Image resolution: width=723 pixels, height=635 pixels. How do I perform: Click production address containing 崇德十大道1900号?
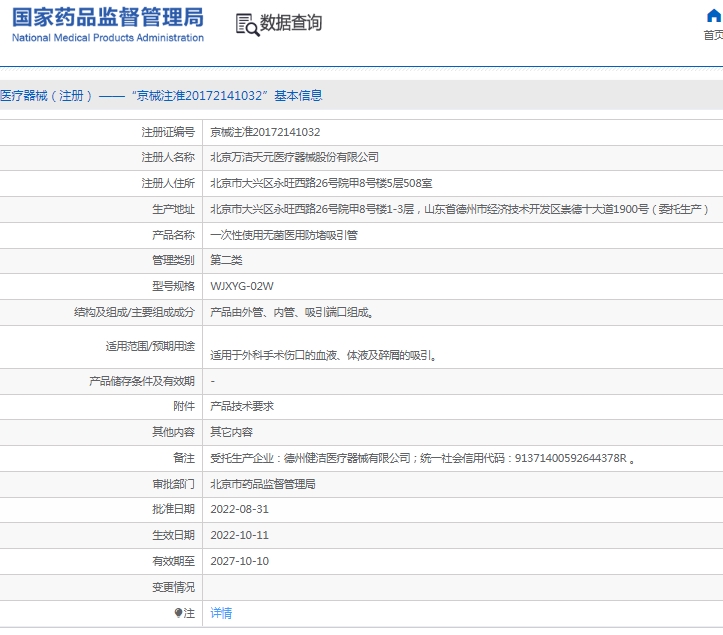point(459,209)
